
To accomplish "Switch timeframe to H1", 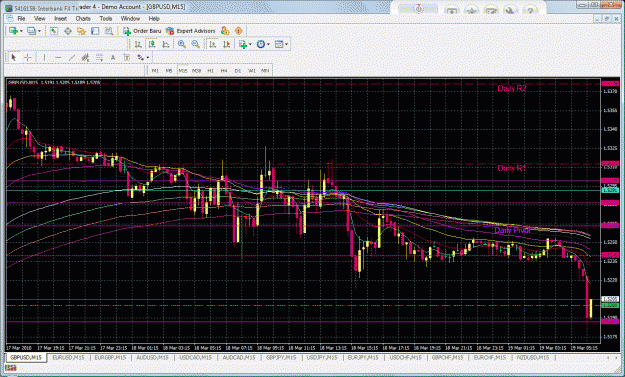I will [x=210, y=71].
